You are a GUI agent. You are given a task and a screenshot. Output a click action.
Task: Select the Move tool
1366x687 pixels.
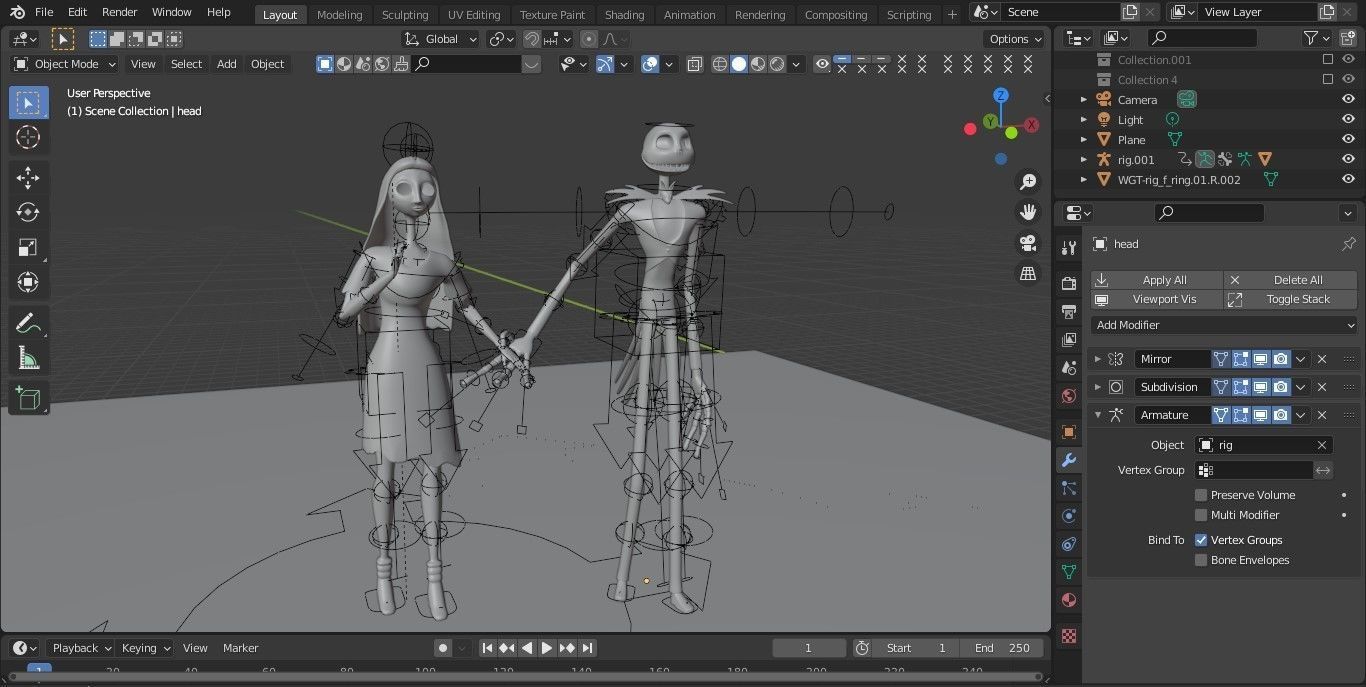[28, 178]
